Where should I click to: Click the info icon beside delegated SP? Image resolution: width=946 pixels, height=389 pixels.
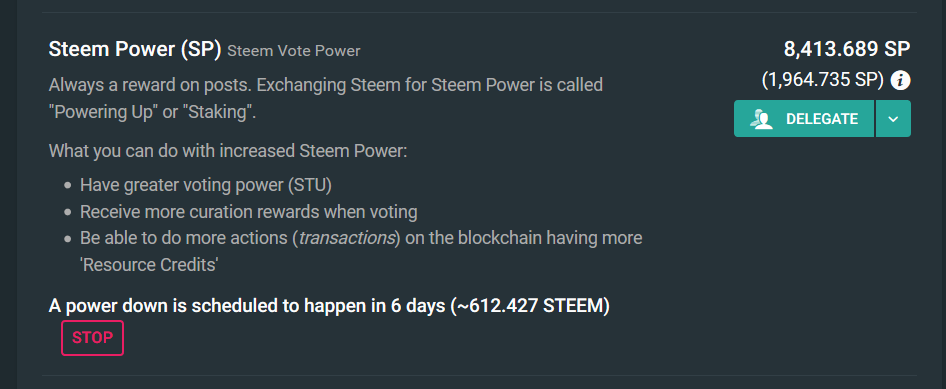pos(900,80)
